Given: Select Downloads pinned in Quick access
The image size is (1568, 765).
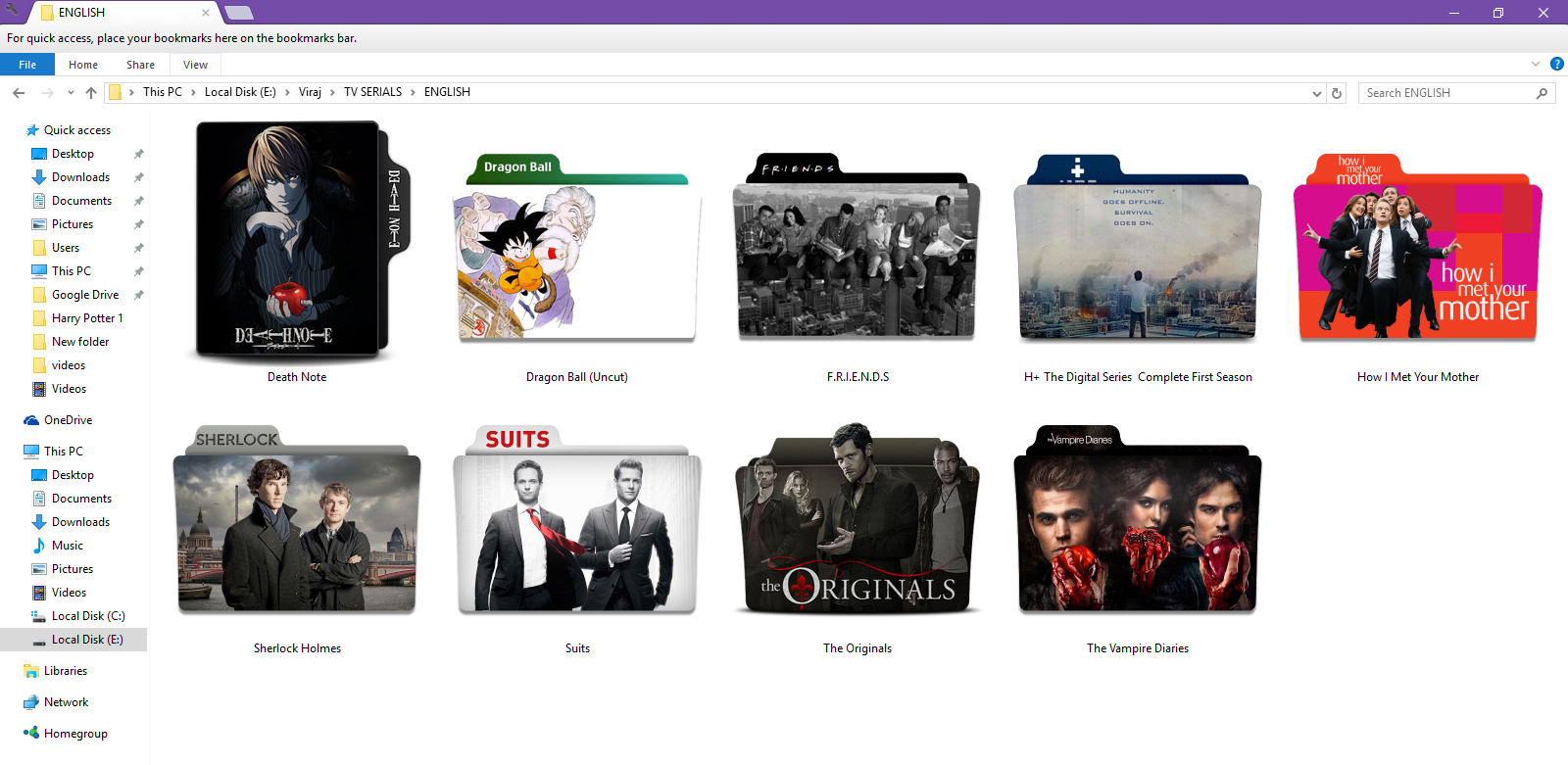Looking at the screenshot, I should point(80,177).
